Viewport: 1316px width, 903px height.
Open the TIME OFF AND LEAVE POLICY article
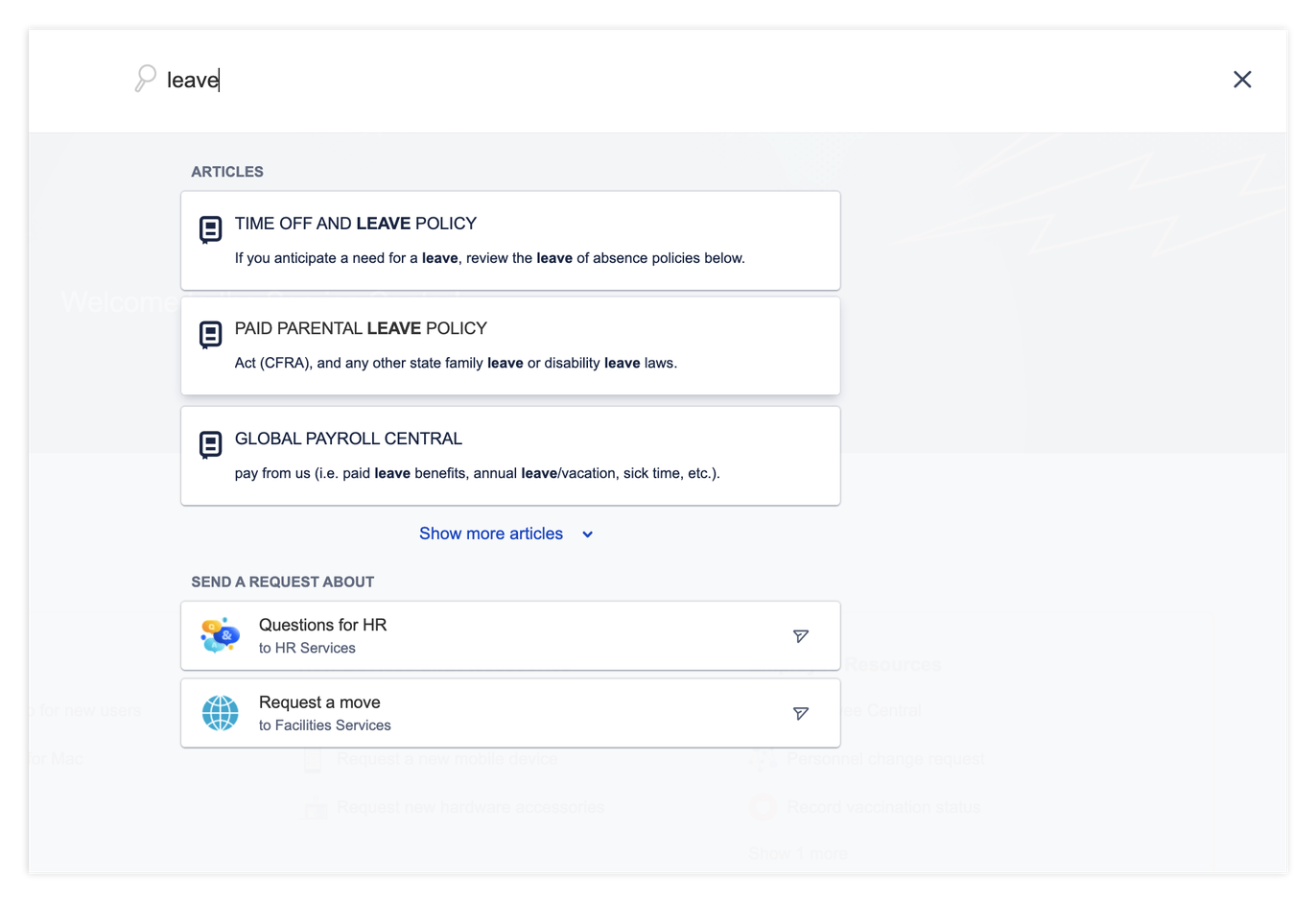[x=510, y=241]
